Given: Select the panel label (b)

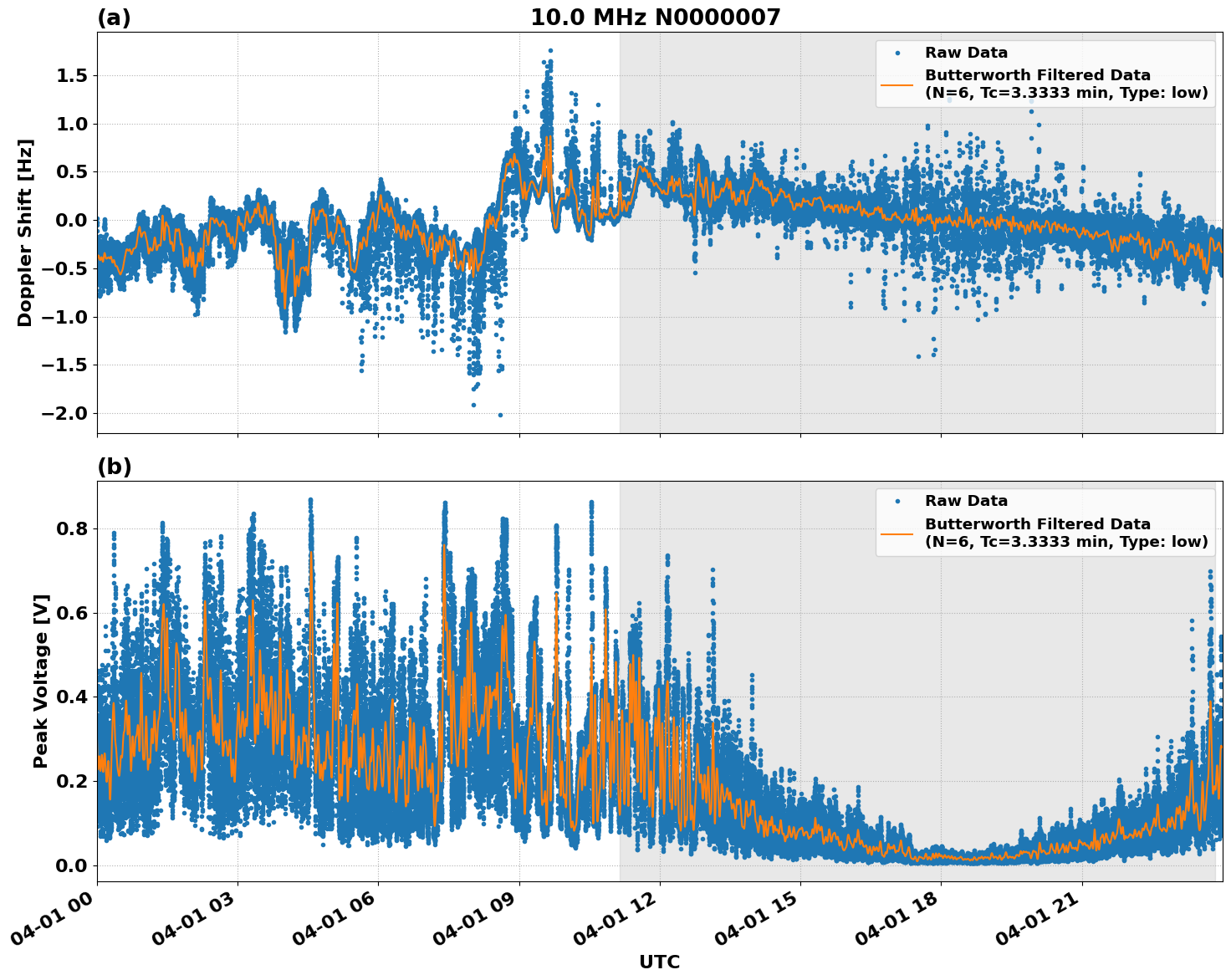Looking at the screenshot, I should coord(115,466).
